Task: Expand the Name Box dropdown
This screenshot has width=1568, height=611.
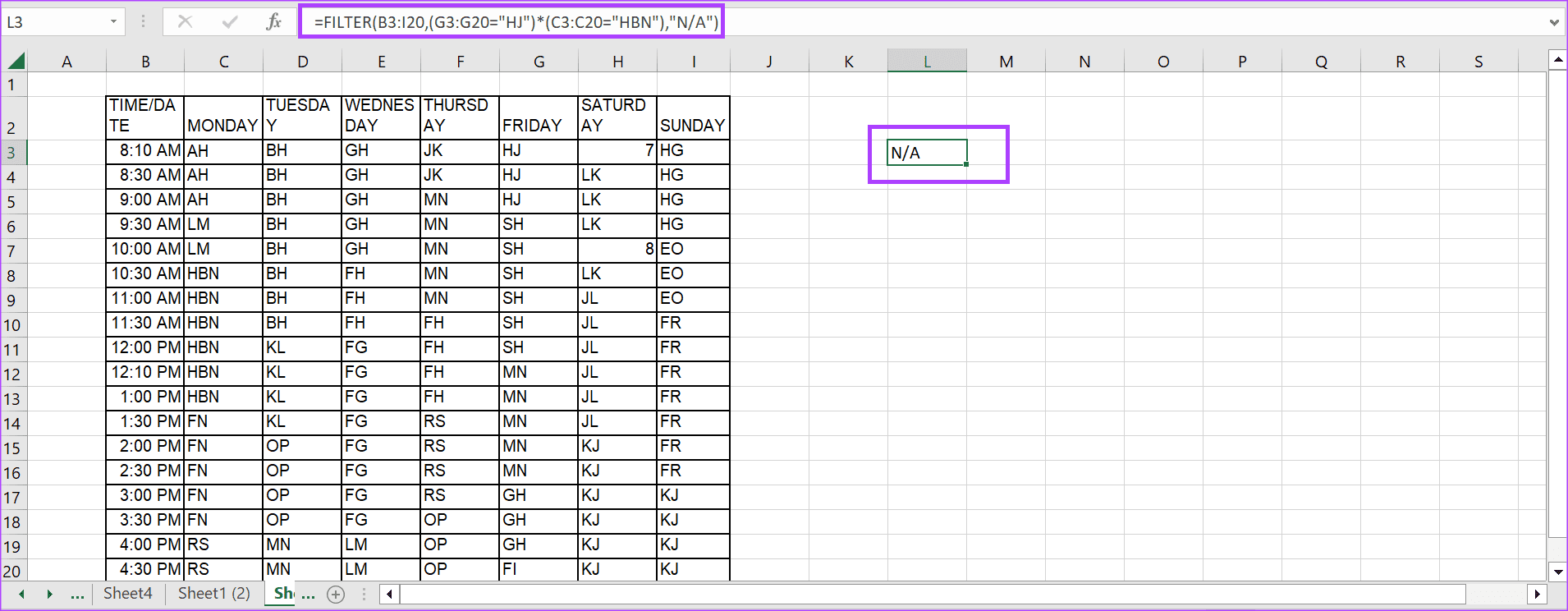Action: pyautogui.click(x=113, y=22)
